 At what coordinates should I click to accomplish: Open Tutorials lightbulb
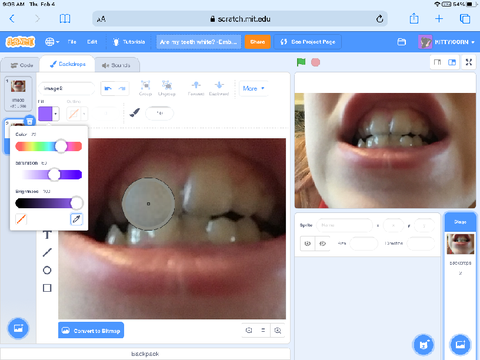coord(129,42)
